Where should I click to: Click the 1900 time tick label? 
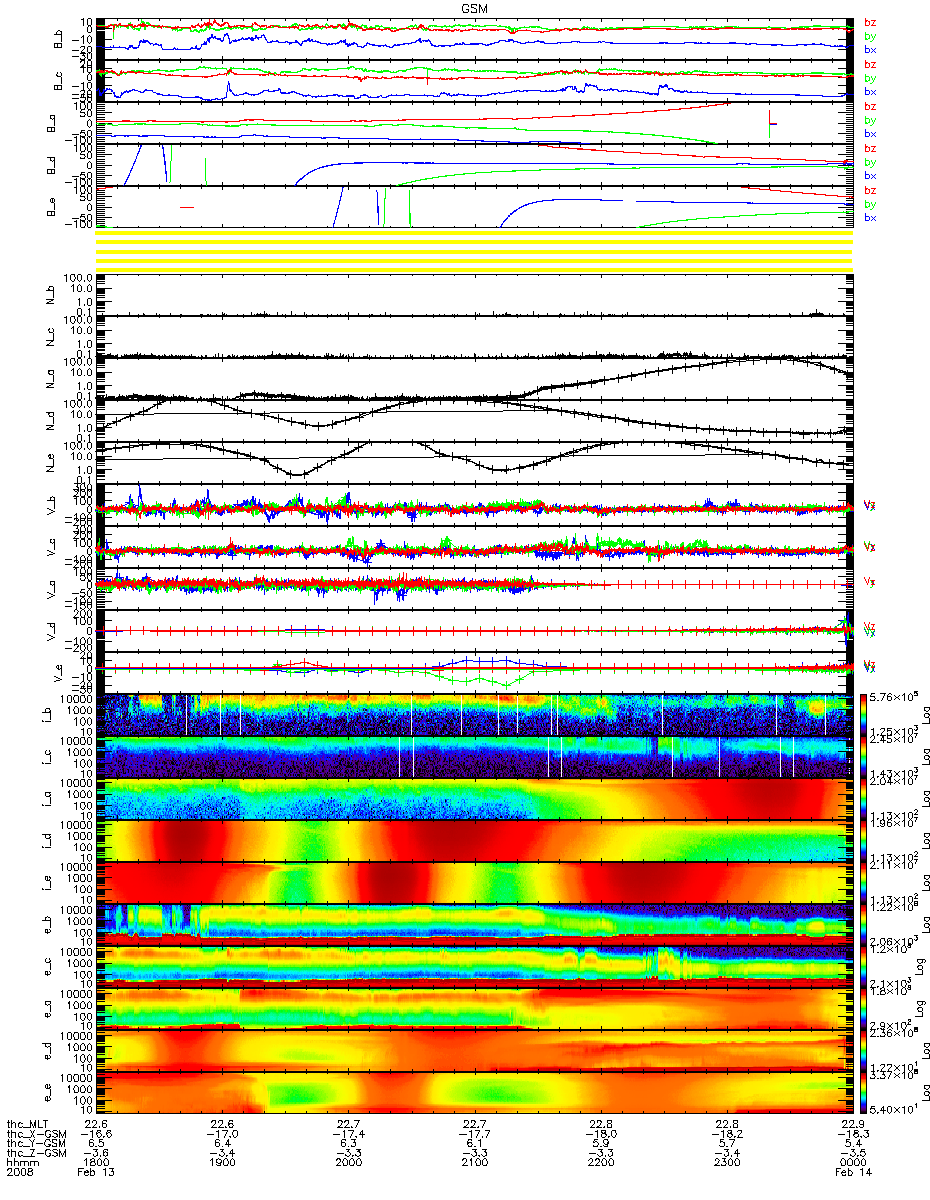point(222,1164)
